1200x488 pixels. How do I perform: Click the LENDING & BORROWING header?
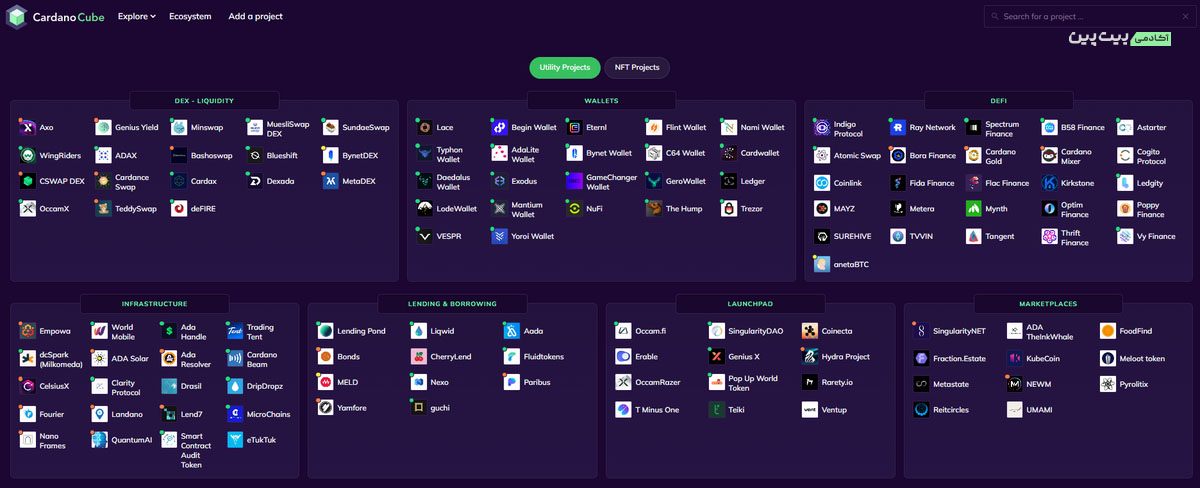(x=452, y=303)
